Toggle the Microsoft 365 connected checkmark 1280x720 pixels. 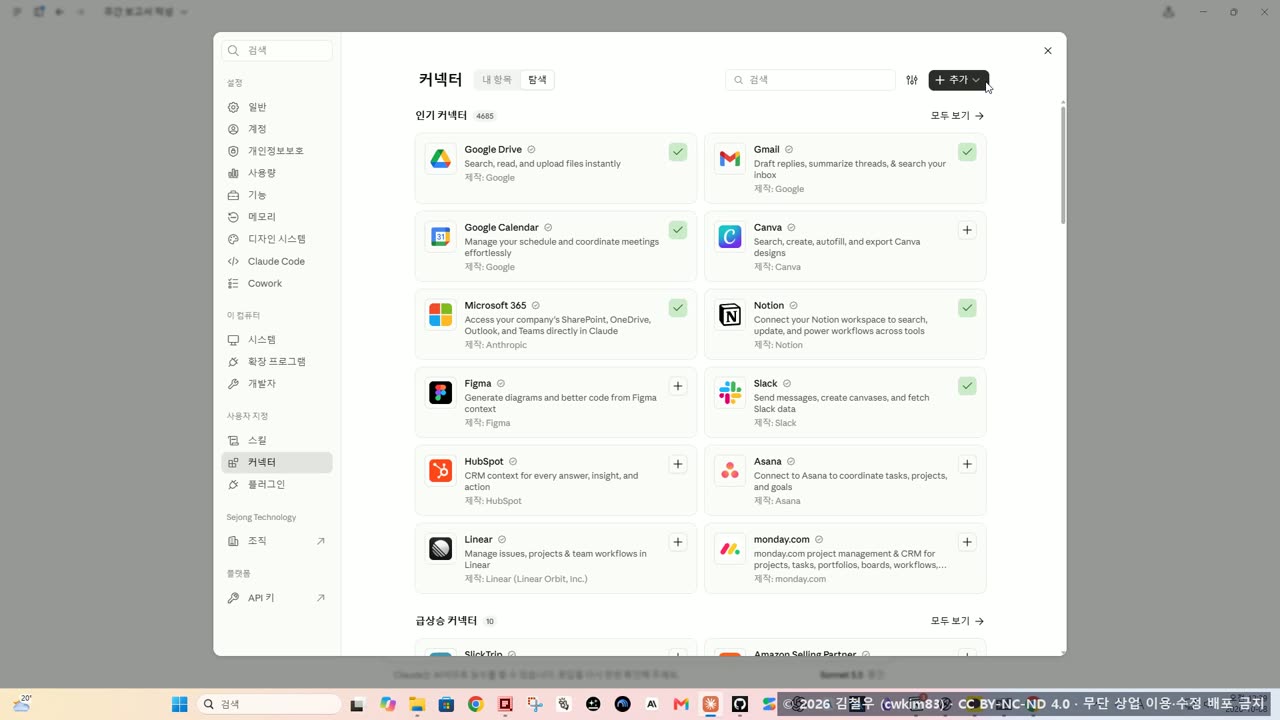[678, 308]
